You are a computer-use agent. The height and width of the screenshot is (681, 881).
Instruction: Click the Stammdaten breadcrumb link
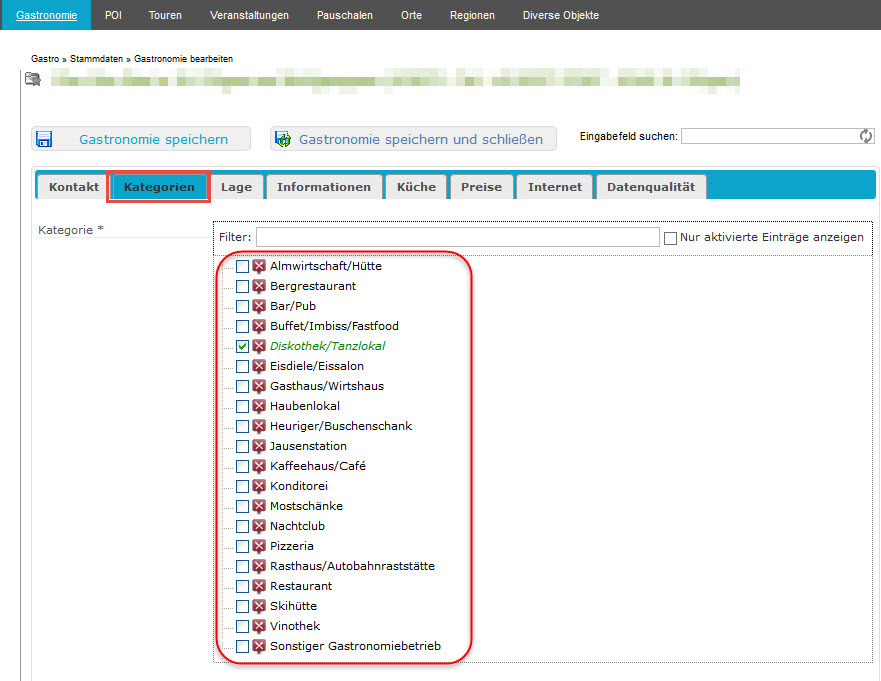96,59
